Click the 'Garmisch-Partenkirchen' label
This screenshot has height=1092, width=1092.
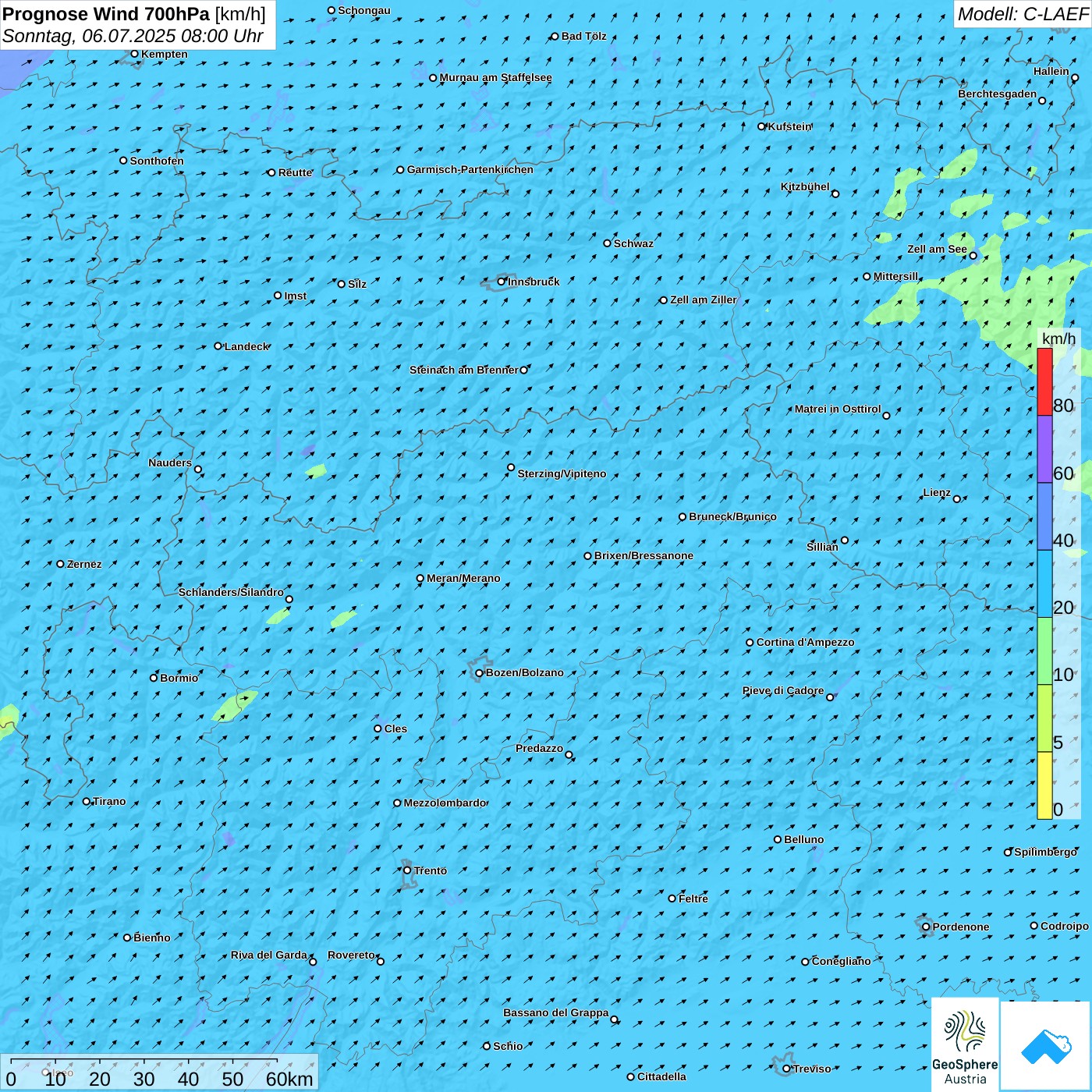[470, 169]
